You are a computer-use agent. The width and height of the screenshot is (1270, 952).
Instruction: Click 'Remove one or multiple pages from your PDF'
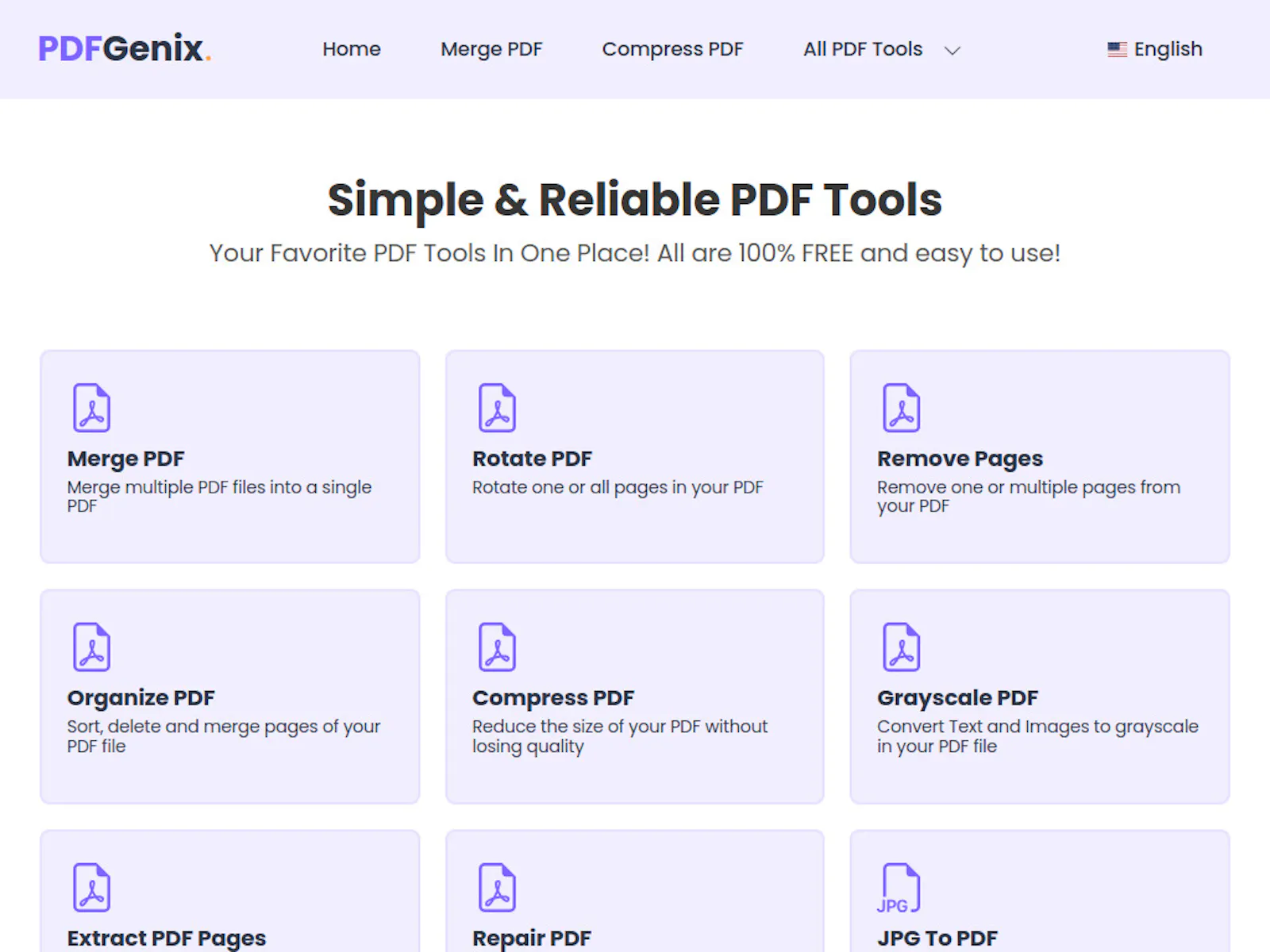tap(1029, 497)
